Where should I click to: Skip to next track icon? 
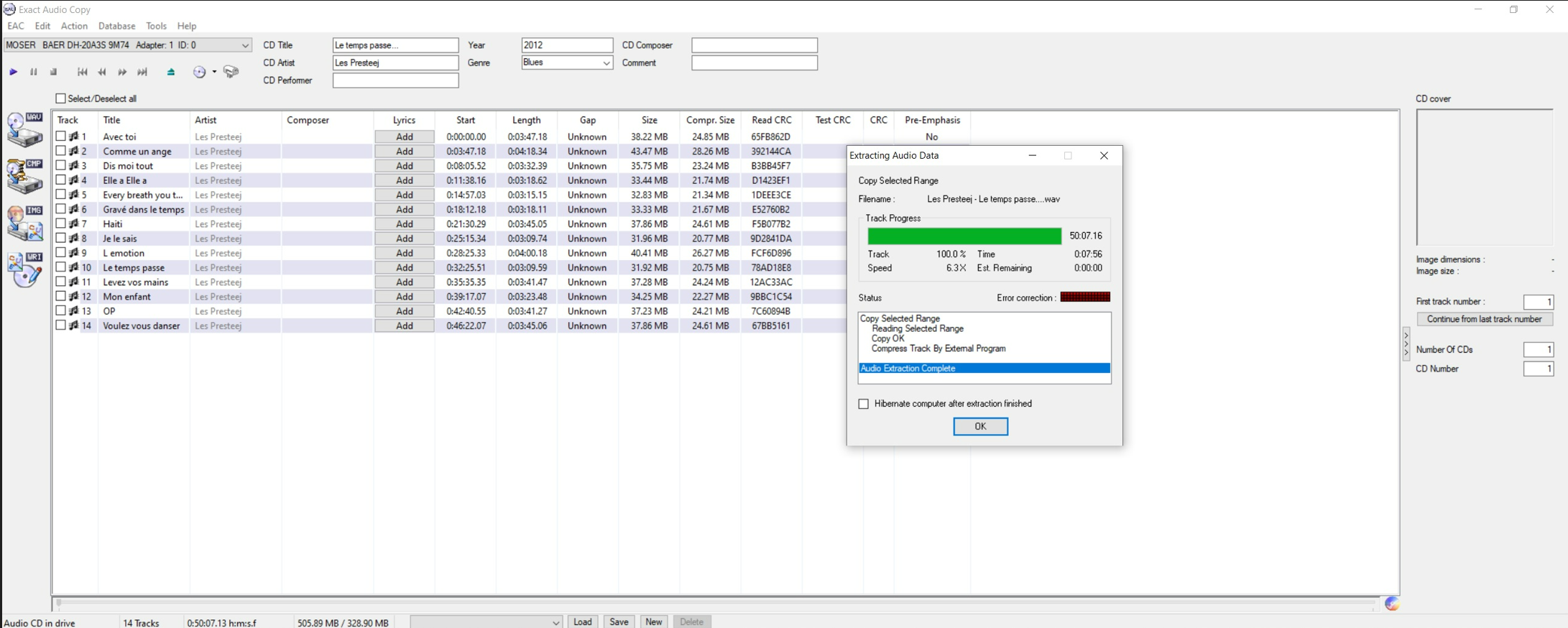point(142,72)
